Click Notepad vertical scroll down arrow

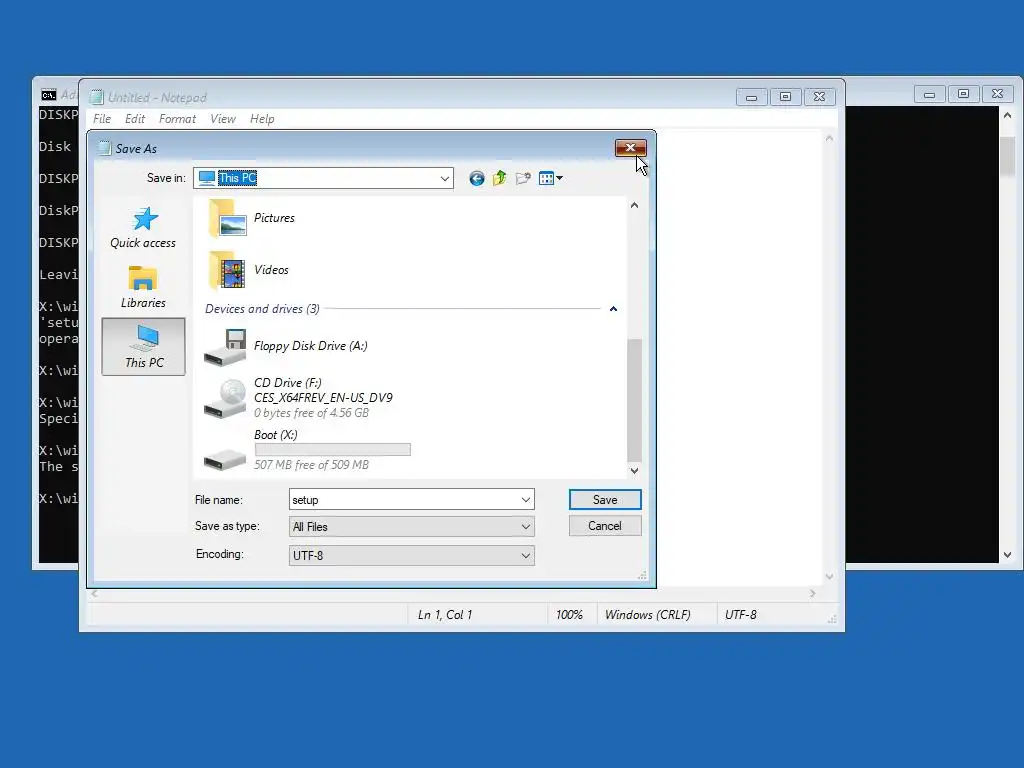click(829, 576)
